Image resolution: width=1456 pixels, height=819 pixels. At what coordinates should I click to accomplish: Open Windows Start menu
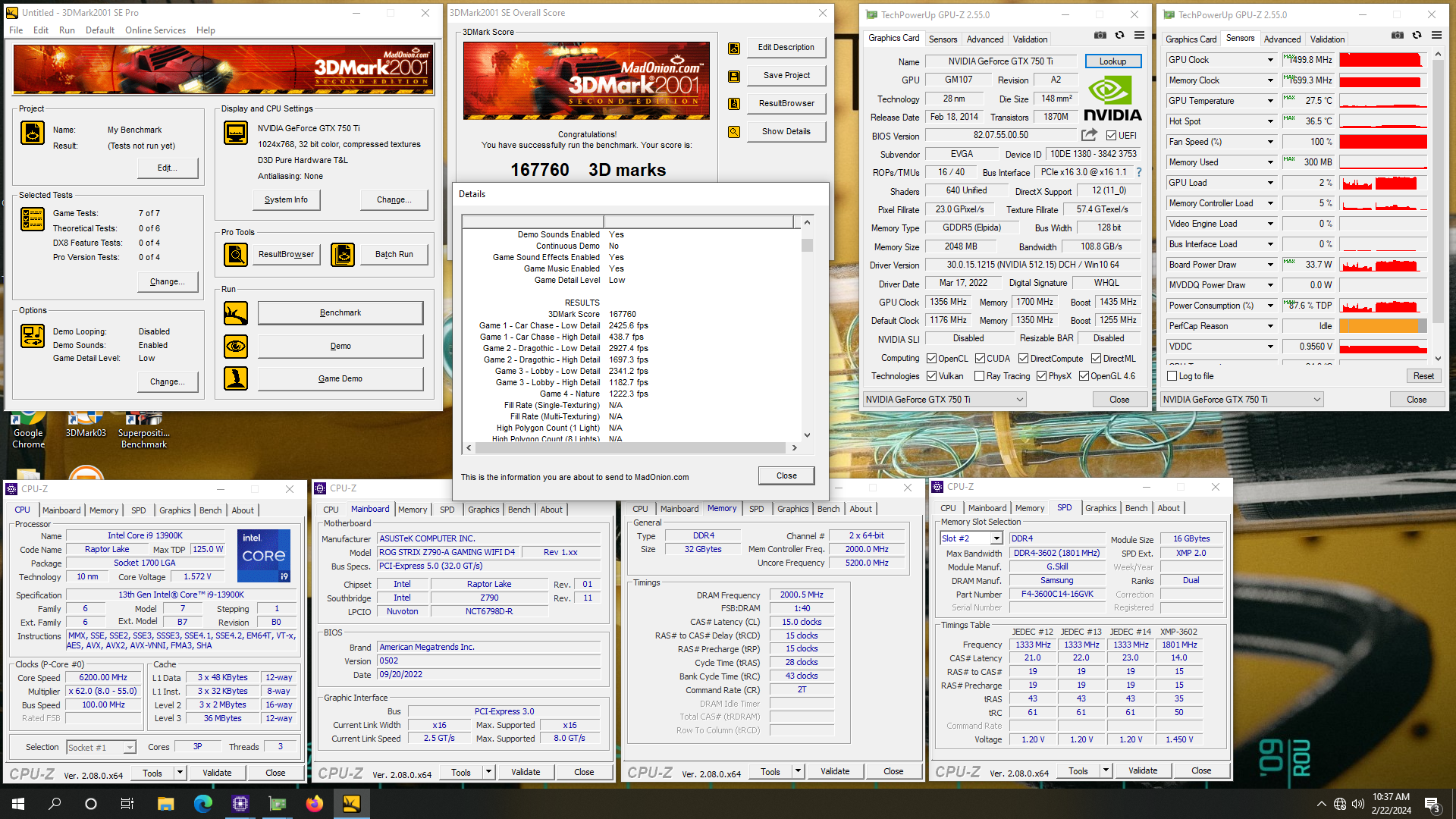click(x=18, y=804)
